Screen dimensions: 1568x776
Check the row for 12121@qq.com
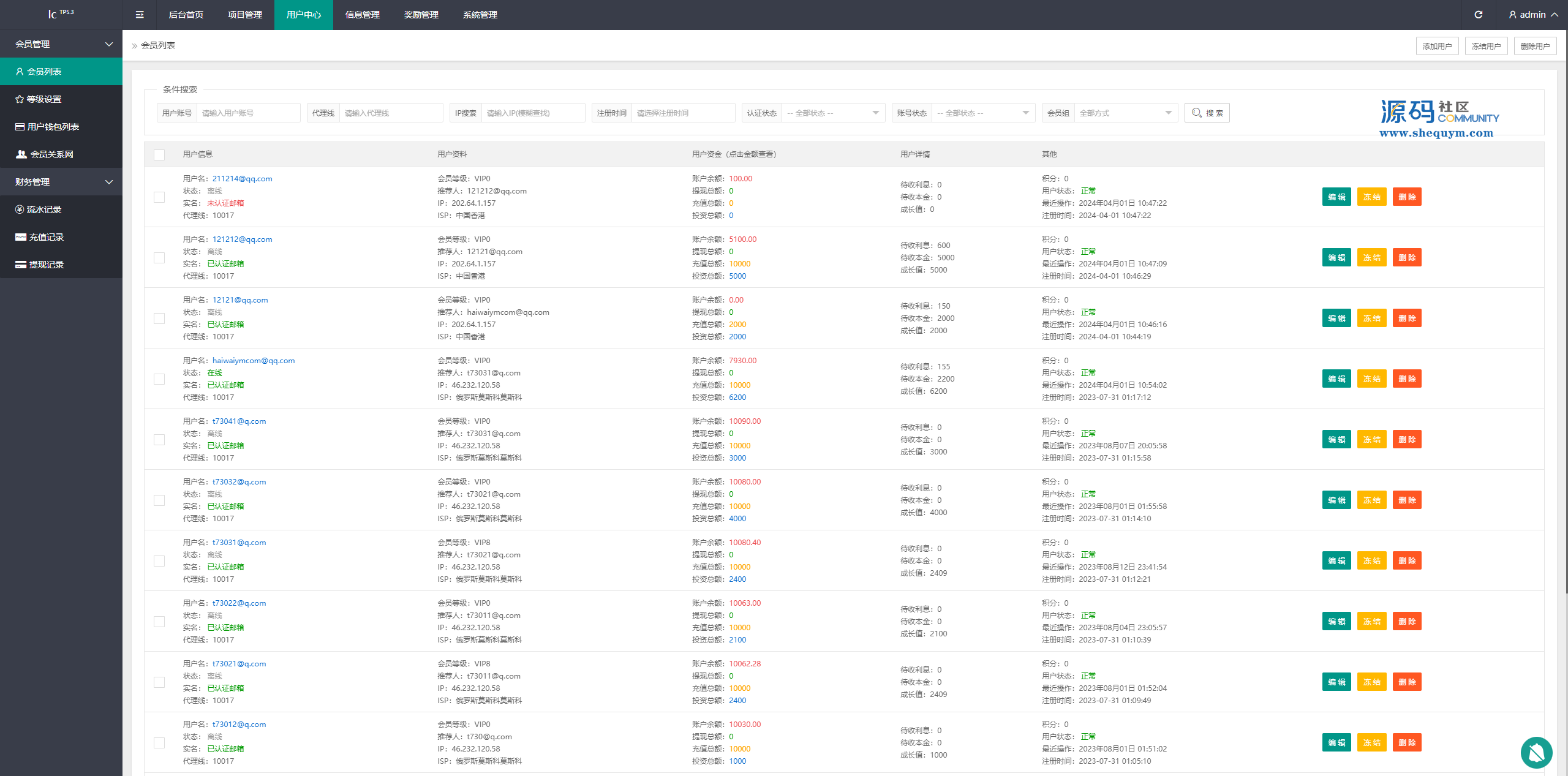pyautogui.click(x=159, y=318)
